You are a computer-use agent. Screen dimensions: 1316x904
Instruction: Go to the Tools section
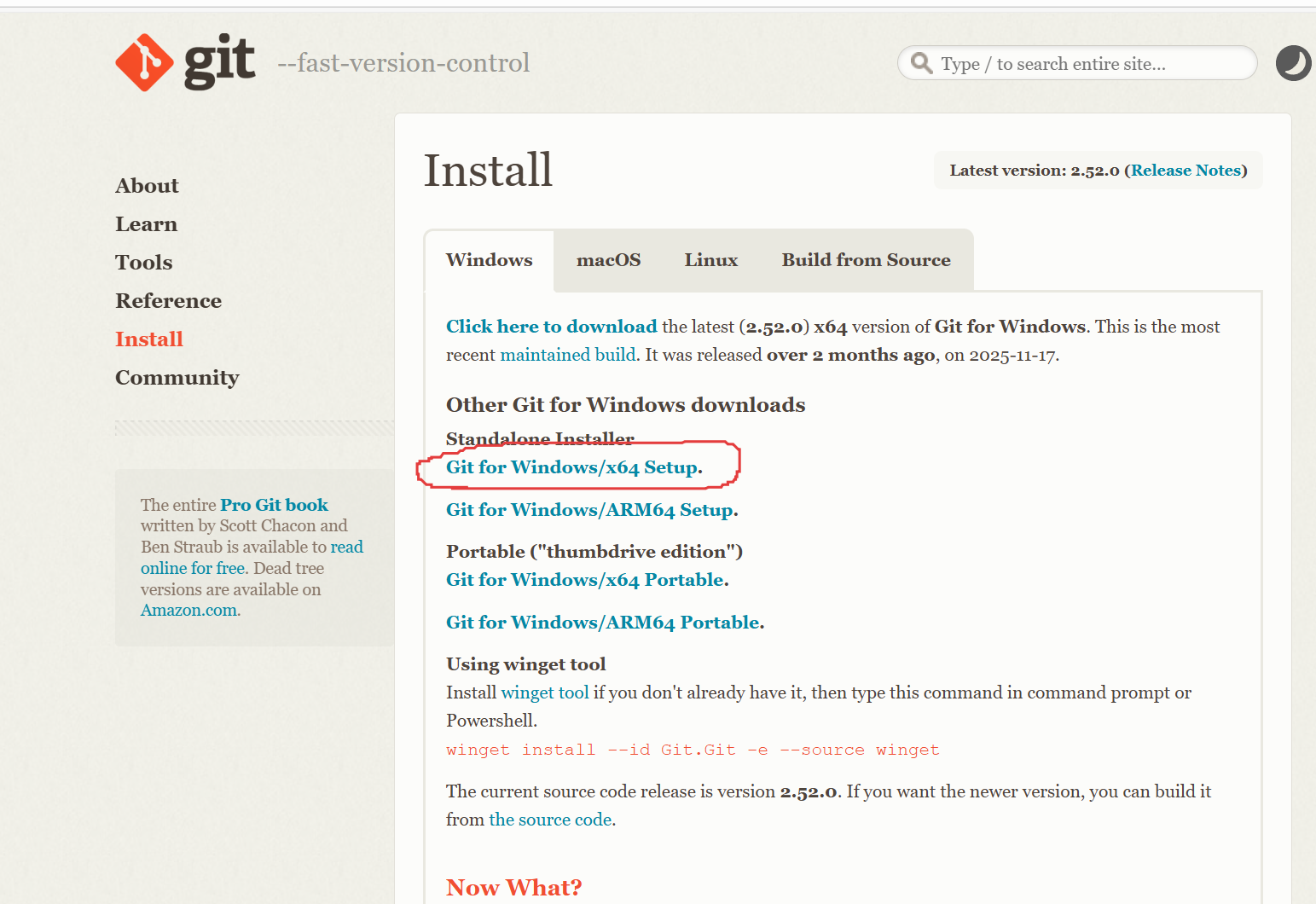[x=143, y=263]
